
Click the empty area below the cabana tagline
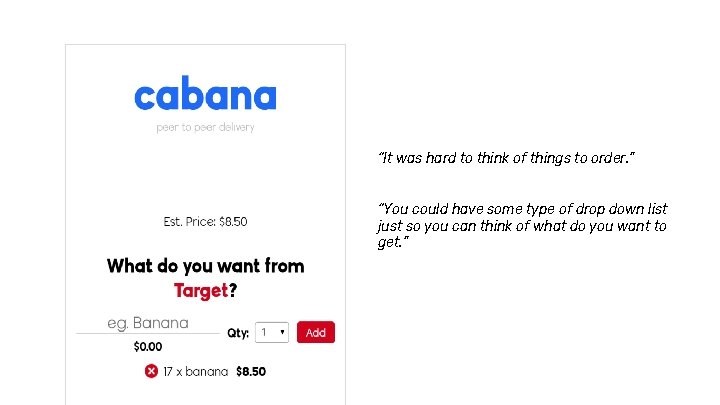pyautogui.click(x=205, y=174)
